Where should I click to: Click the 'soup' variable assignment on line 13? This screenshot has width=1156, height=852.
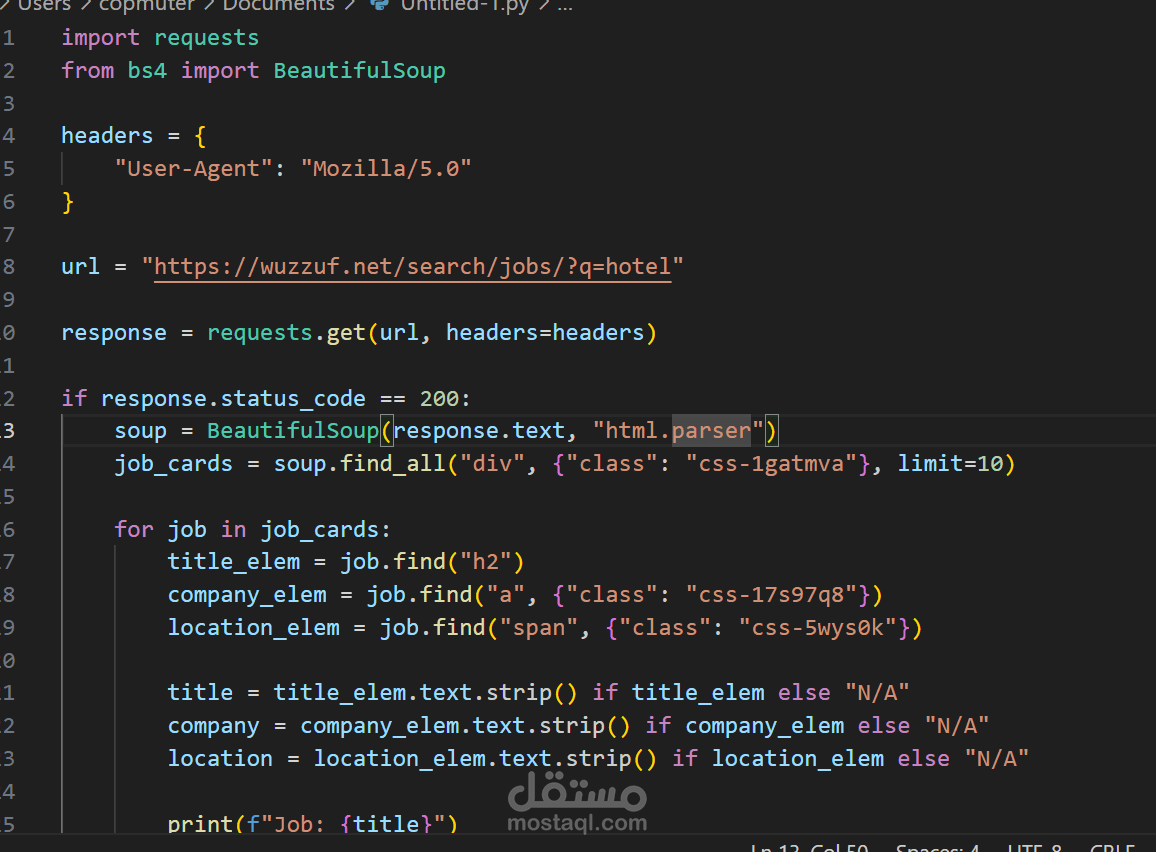pyautogui.click(x=140, y=431)
